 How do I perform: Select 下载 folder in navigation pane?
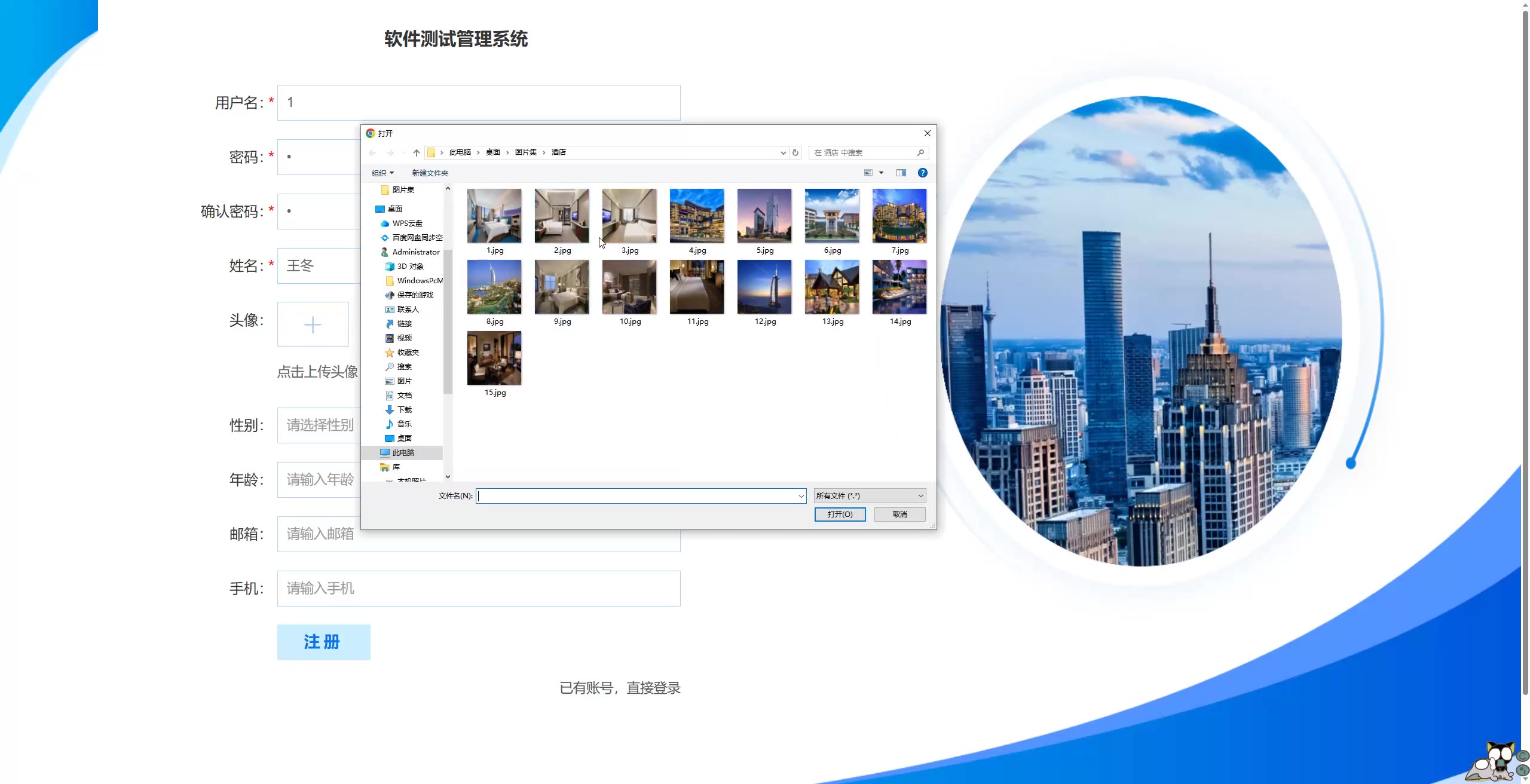404,410
